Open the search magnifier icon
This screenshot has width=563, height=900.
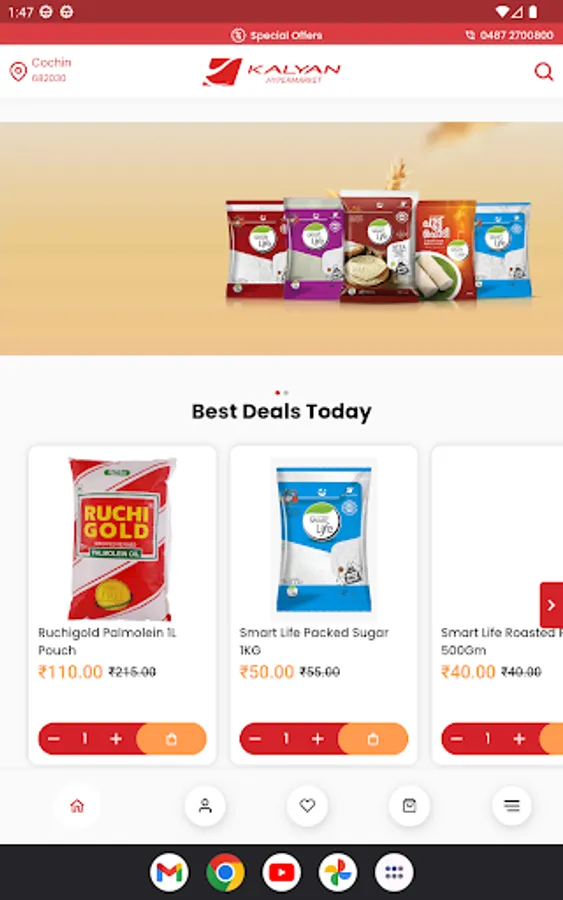pyautogui.click(x=543, y=71)
